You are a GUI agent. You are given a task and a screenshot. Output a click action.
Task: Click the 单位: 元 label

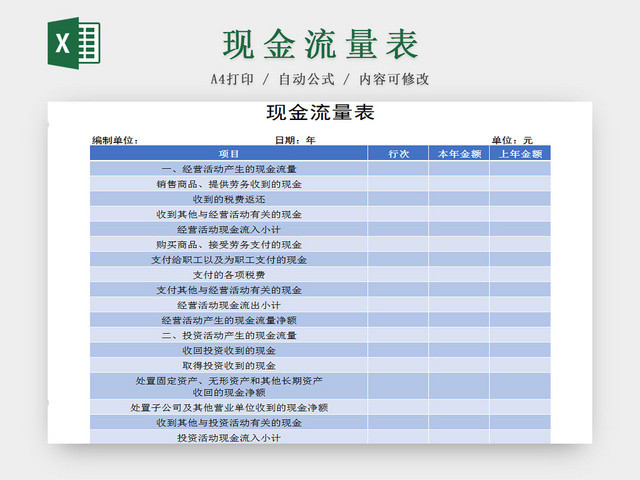512,140
